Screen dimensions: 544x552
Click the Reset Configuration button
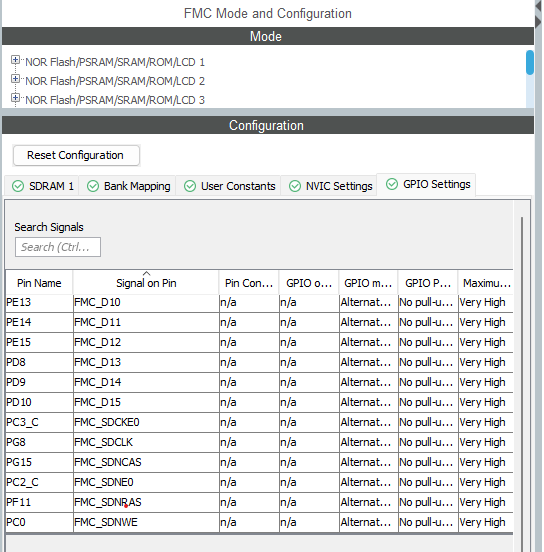pos(76,155)
